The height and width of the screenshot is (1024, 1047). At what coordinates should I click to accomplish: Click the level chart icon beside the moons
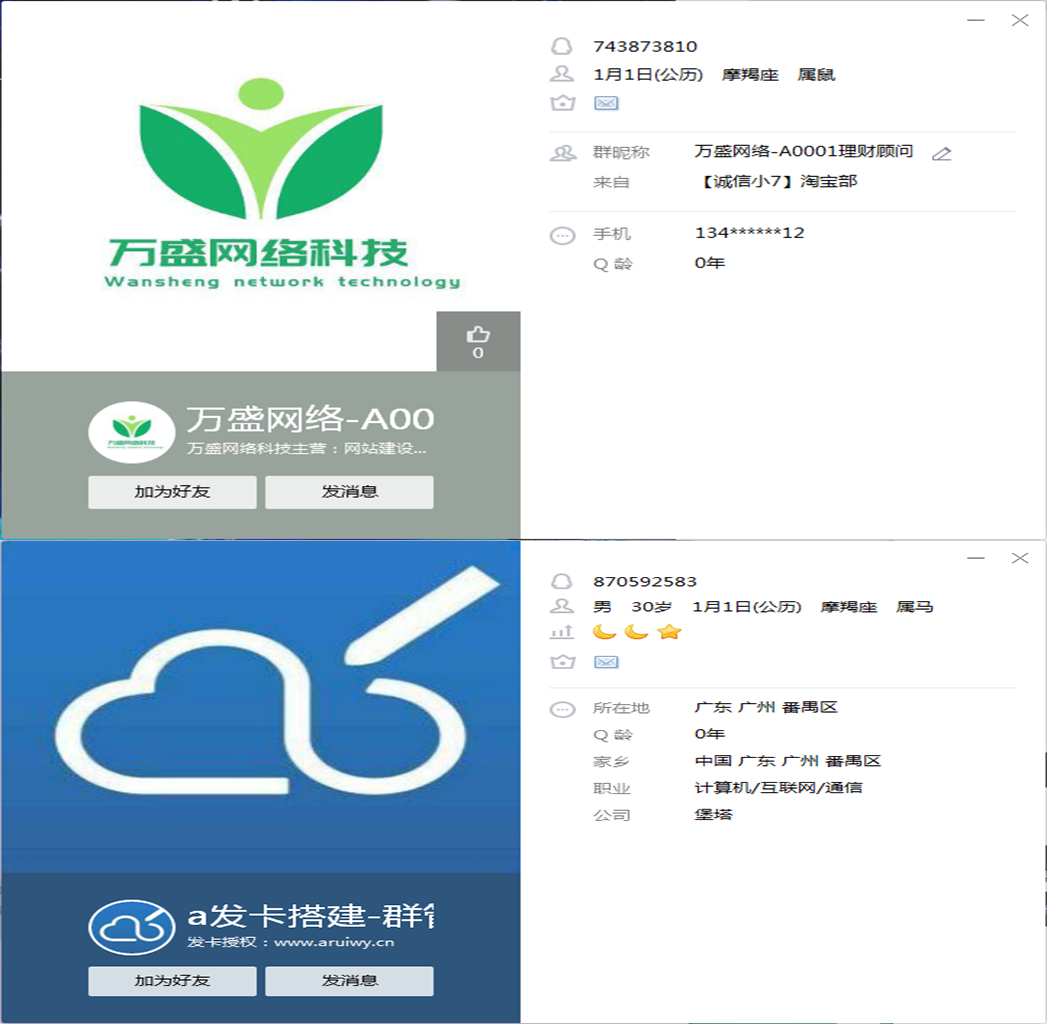(x=562, y=631)
